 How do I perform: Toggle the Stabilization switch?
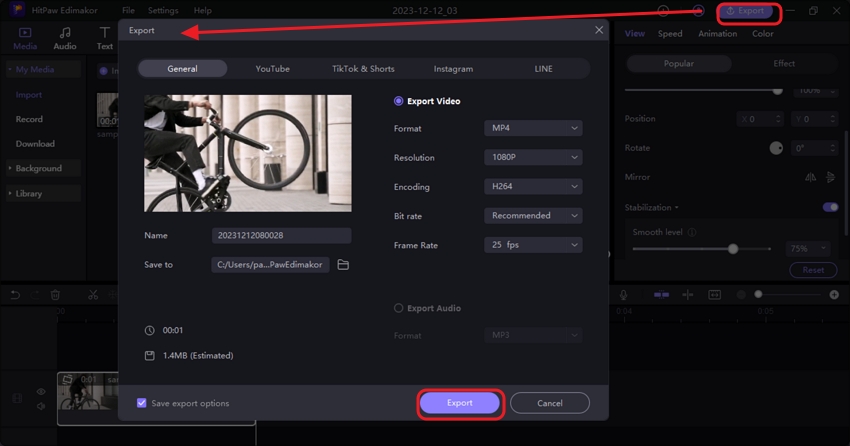click(x=830, y=207)
